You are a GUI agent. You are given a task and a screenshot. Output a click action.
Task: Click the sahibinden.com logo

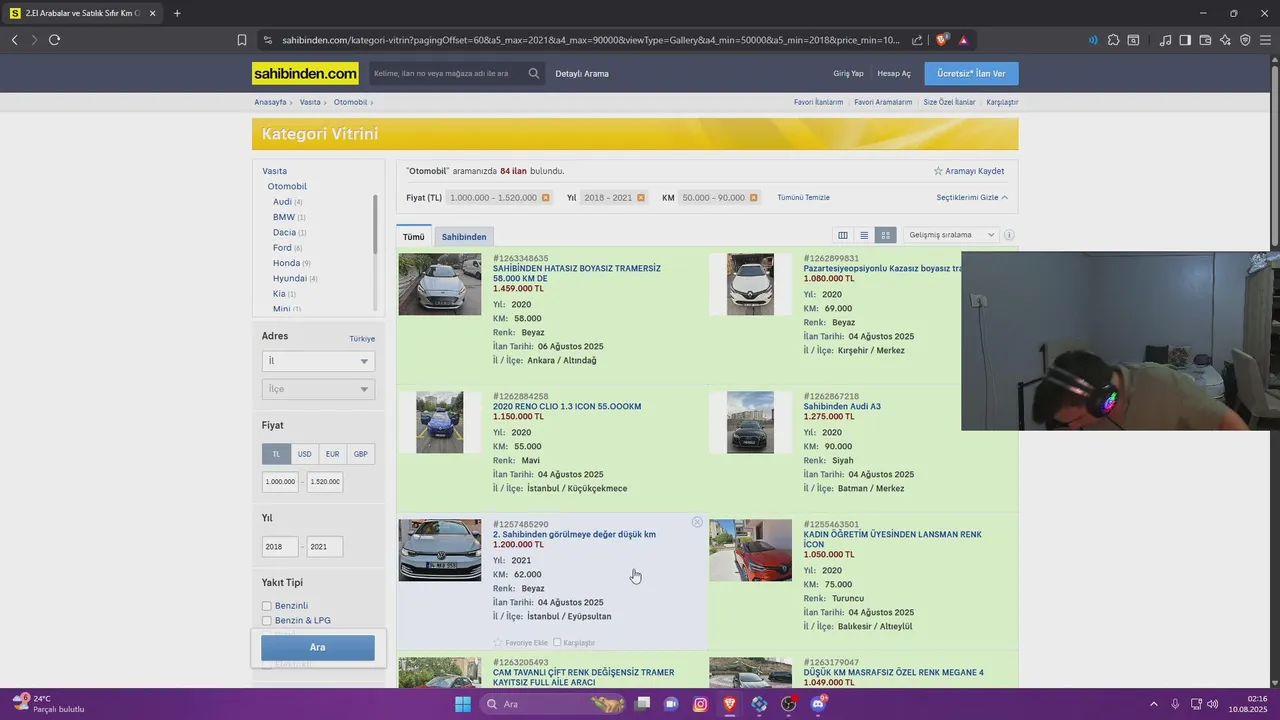(x=305, y=74)
